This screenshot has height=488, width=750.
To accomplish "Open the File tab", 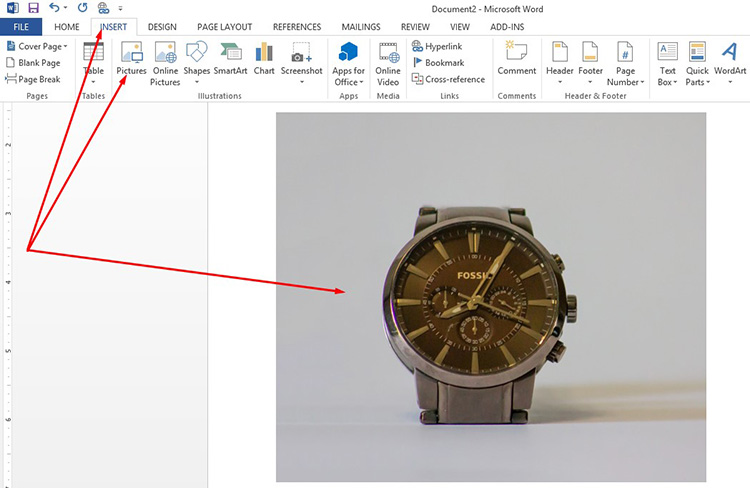I will [x=21, y=27].
